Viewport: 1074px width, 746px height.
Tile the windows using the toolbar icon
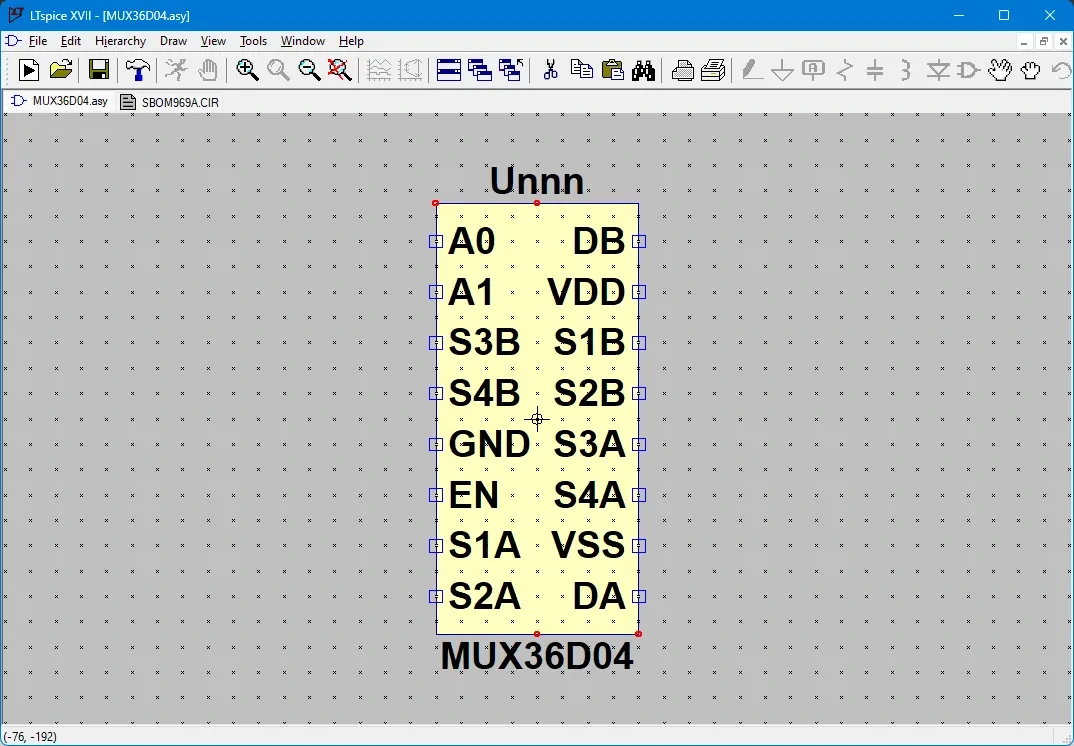pyautogui.click(x=449, y=70)
